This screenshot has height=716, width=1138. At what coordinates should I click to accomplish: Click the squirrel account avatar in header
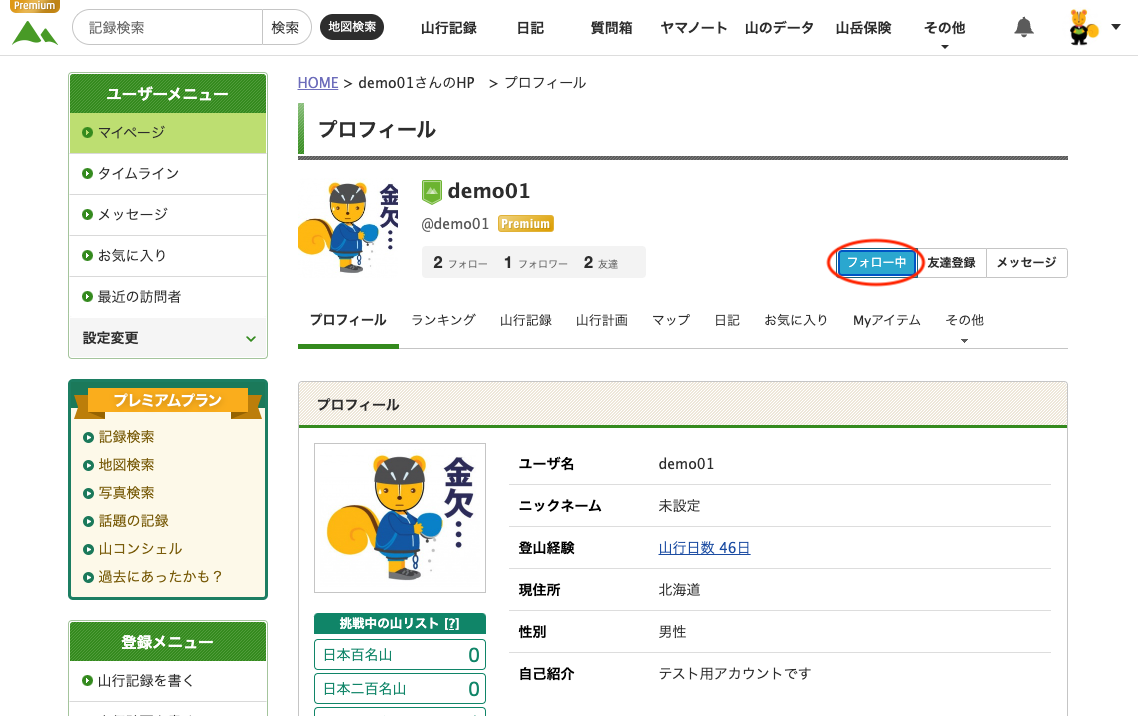coord(1083,28)
